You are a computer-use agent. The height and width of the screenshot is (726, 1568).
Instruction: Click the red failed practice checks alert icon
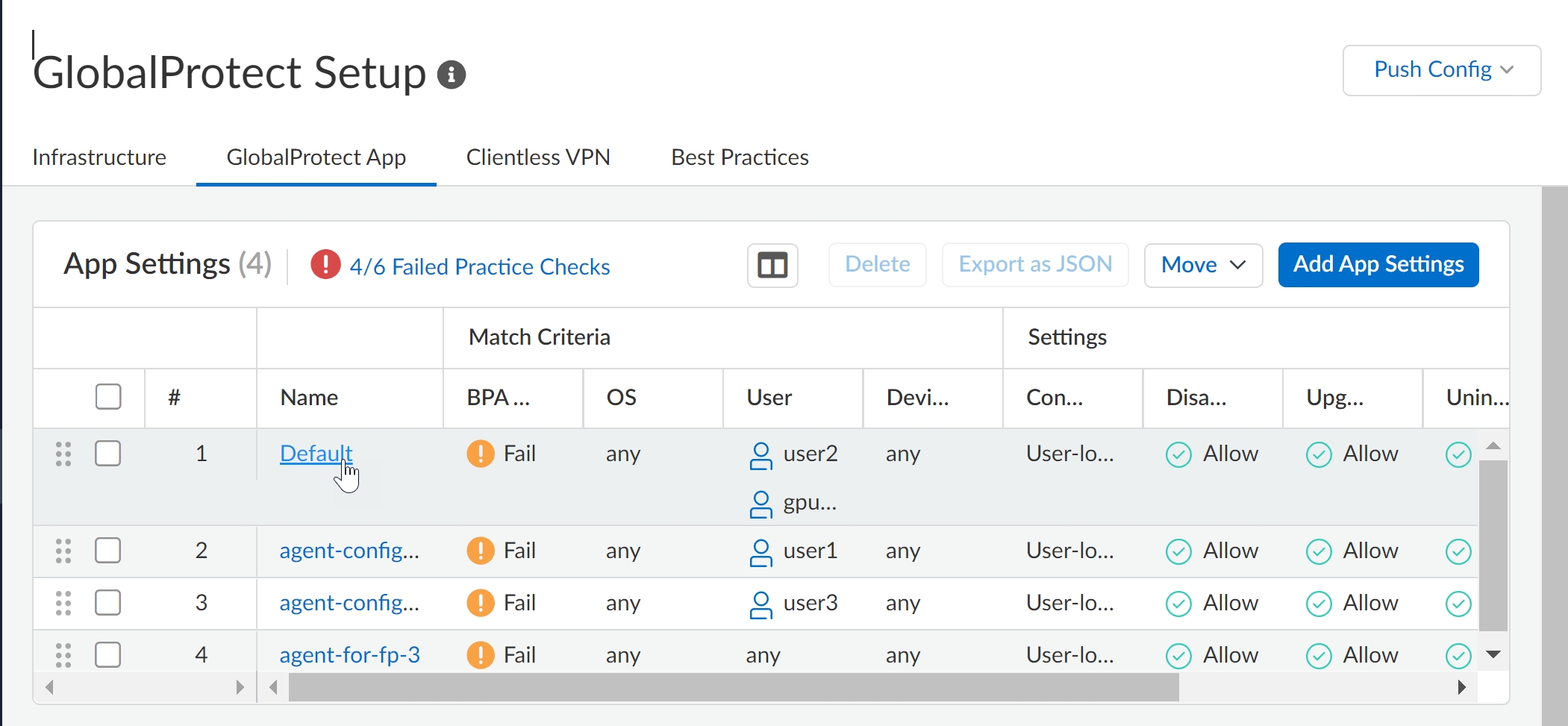click(x=325, y=264)
